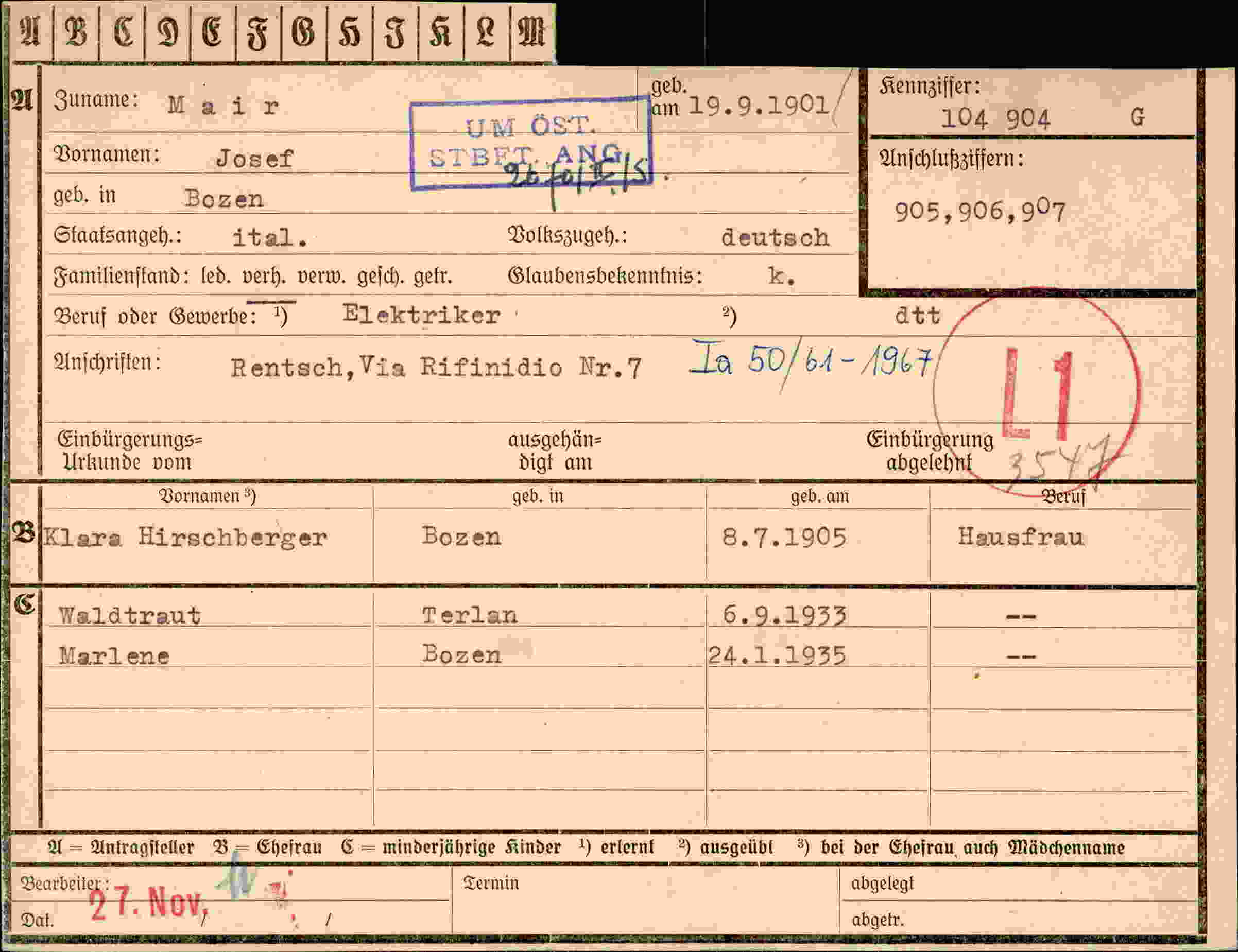Click the Anschlußziffern "905,906,907"

click(980, 212)
